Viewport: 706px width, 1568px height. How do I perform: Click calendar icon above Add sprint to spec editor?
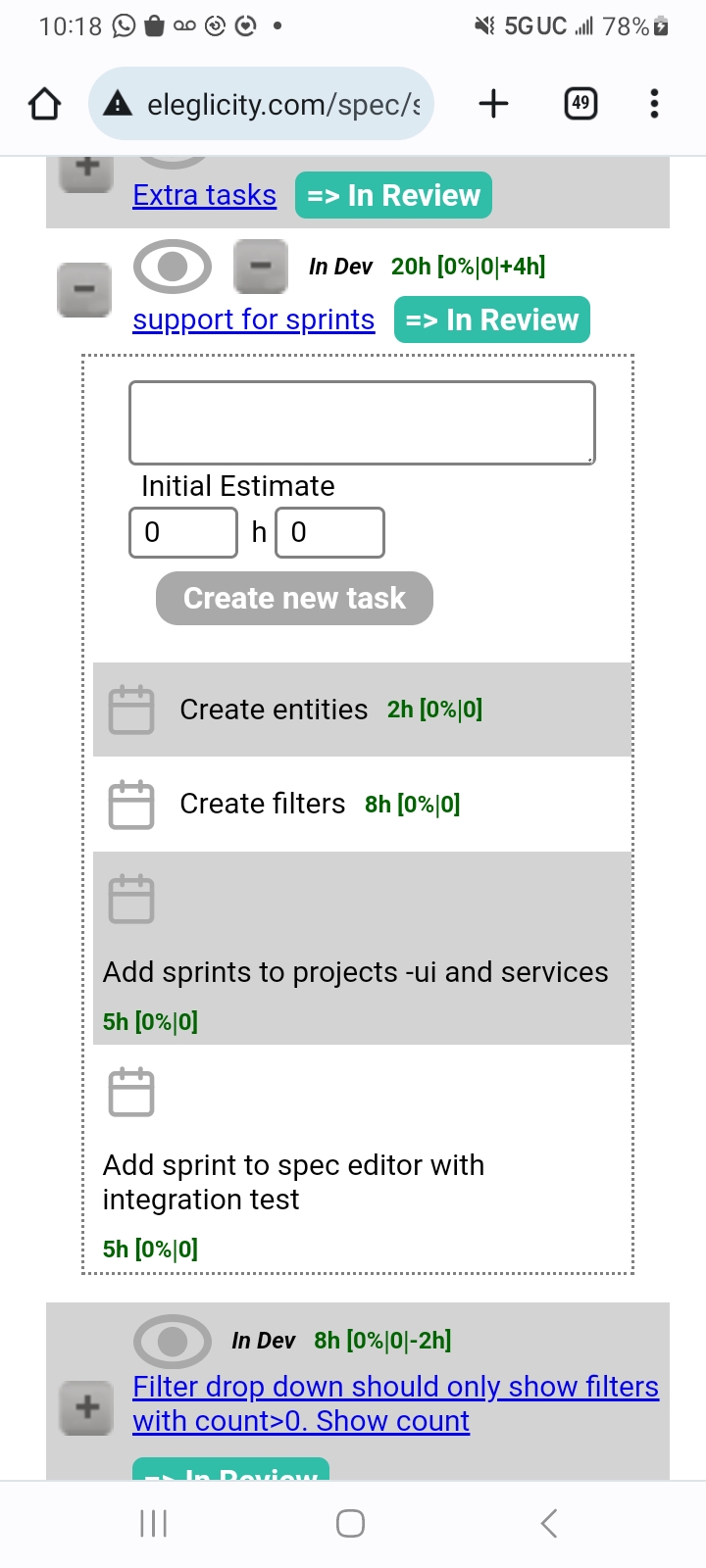pyautogui.click(x=130, y=1092)
